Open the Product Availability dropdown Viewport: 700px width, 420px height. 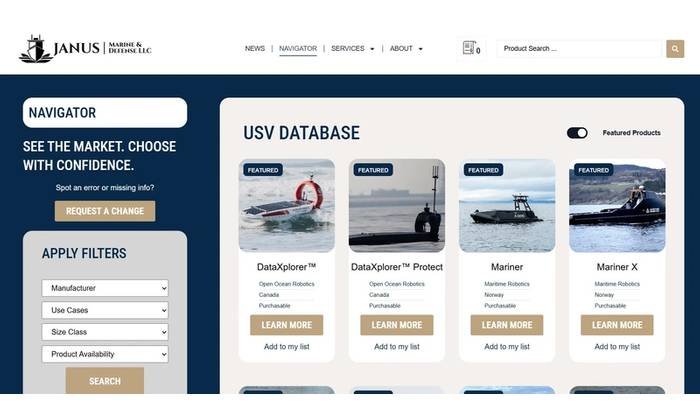pyautogui.click(x=105, y=354)
